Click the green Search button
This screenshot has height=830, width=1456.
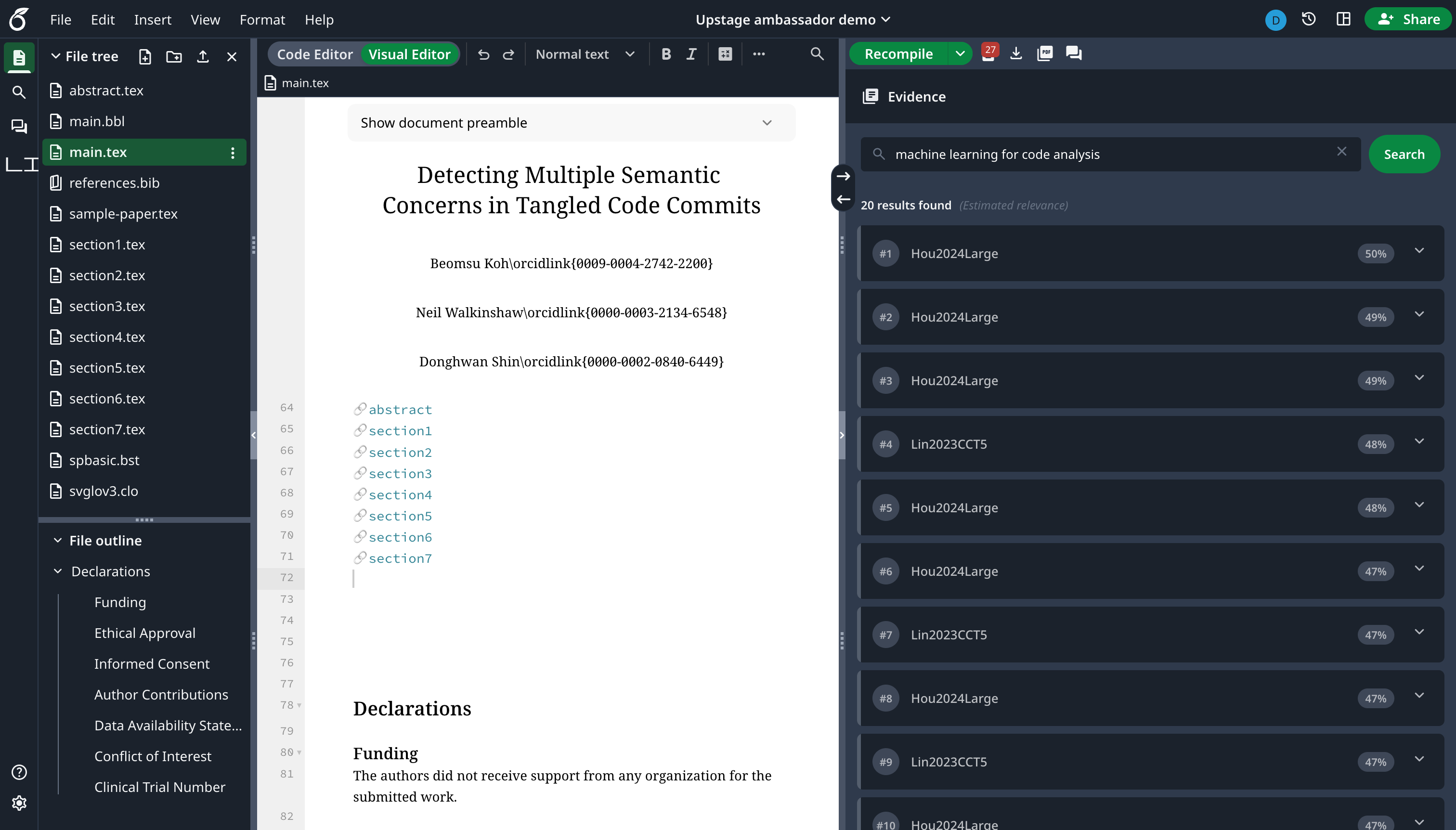(x=1404, y=154)
